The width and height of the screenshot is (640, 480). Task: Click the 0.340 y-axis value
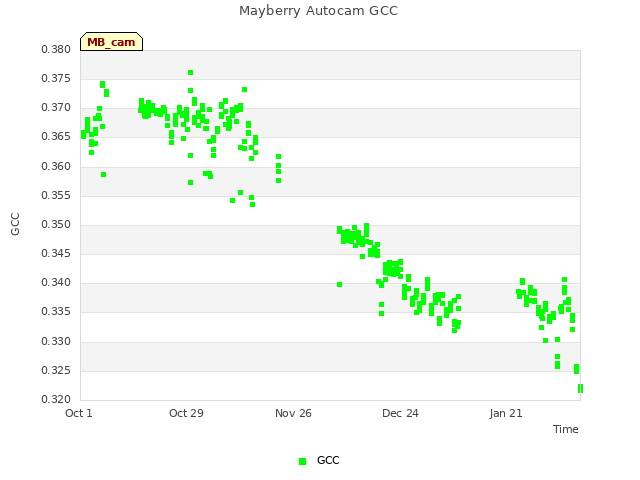[x=56, y=282]
